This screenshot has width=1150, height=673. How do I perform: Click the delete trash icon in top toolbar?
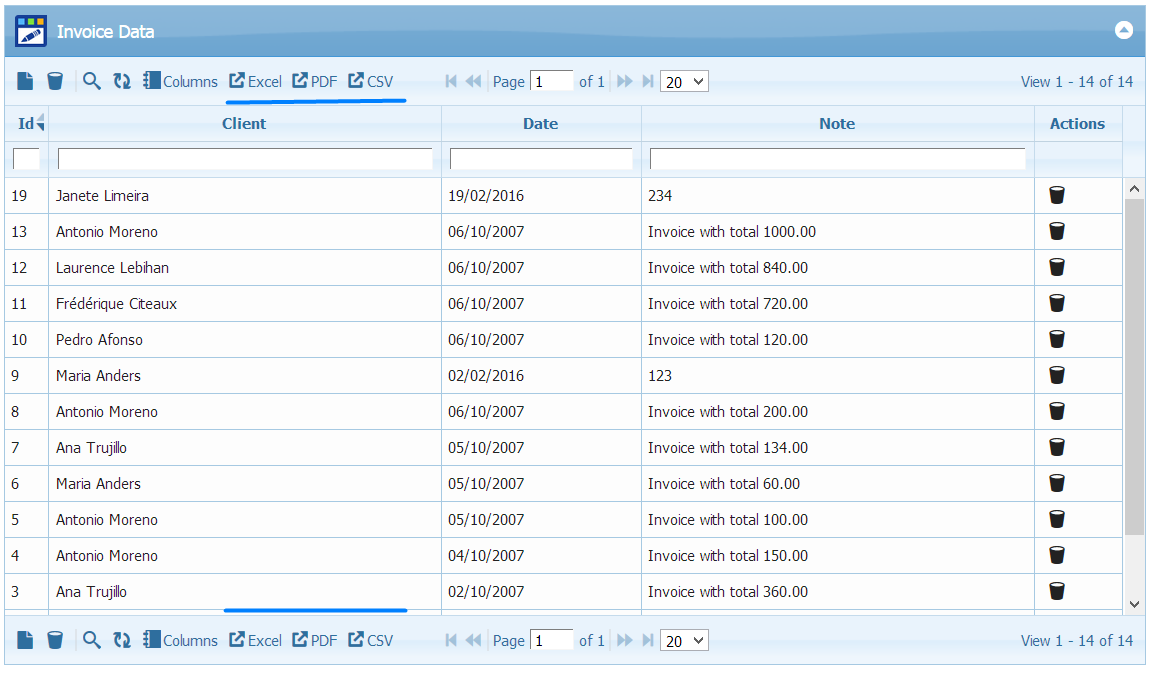[55, 81]
